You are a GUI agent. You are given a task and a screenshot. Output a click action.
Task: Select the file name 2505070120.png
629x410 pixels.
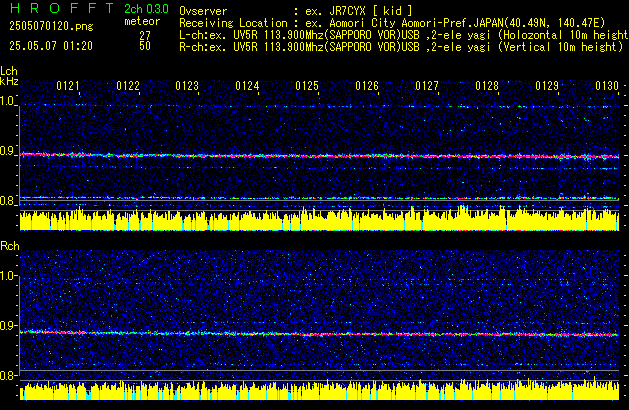click(x=51, y=26)
